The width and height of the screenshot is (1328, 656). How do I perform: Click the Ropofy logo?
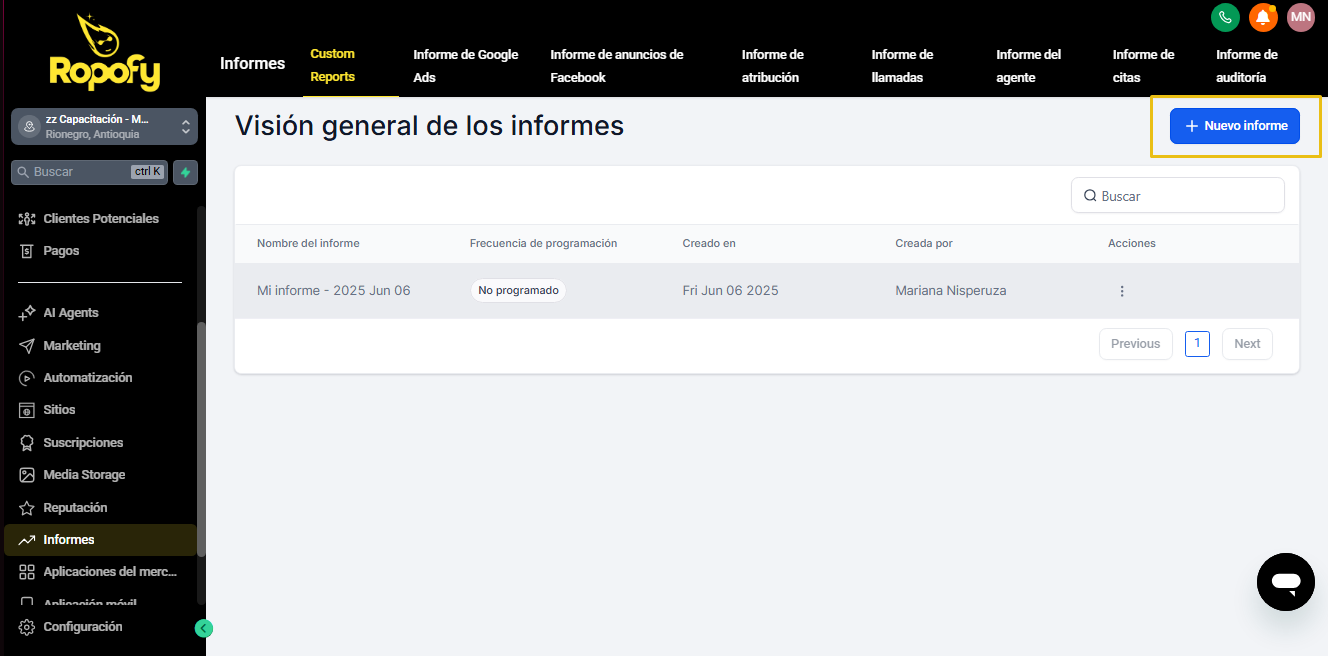[104, 52]
